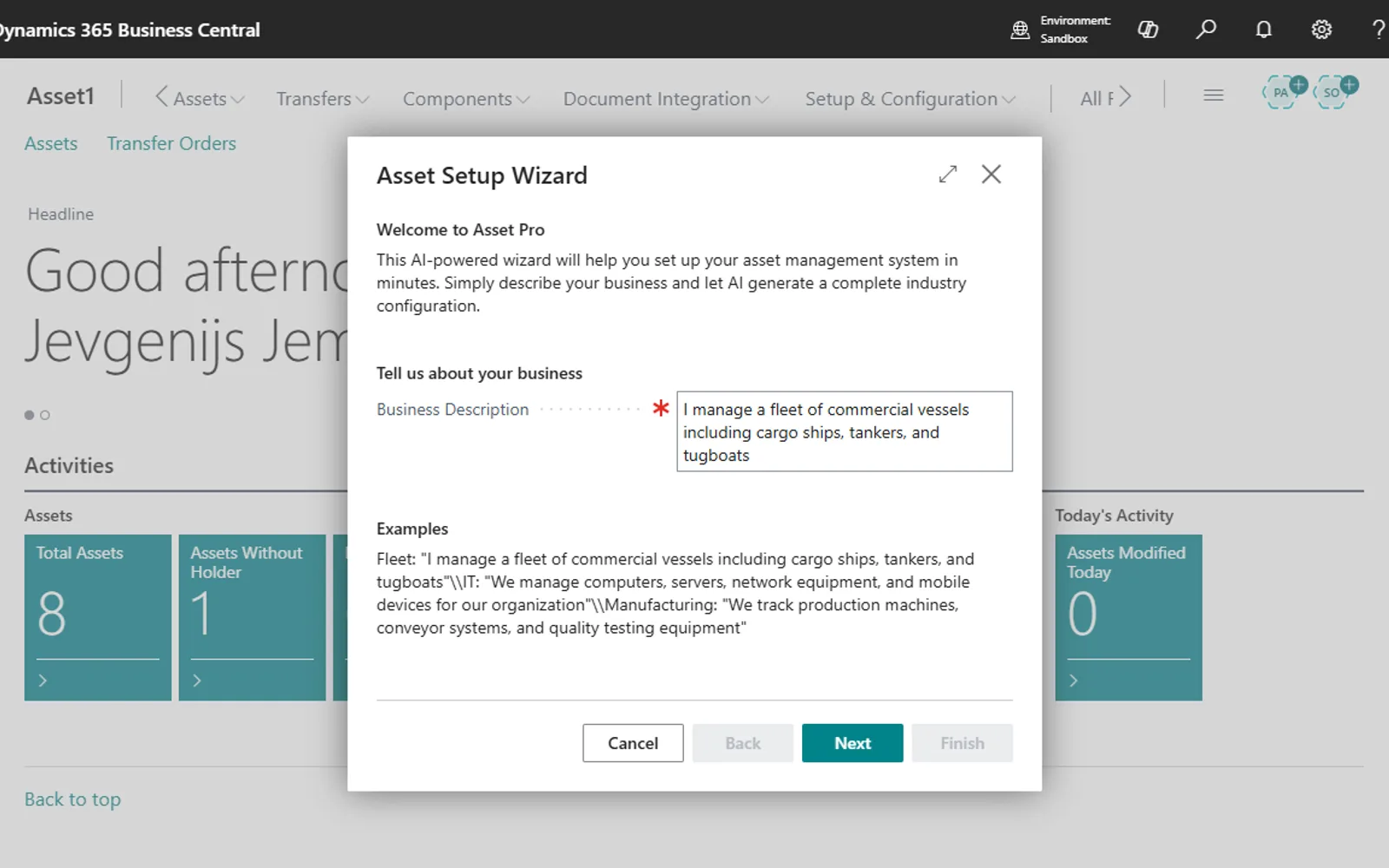Click the Activities section heading

(69, 465)
